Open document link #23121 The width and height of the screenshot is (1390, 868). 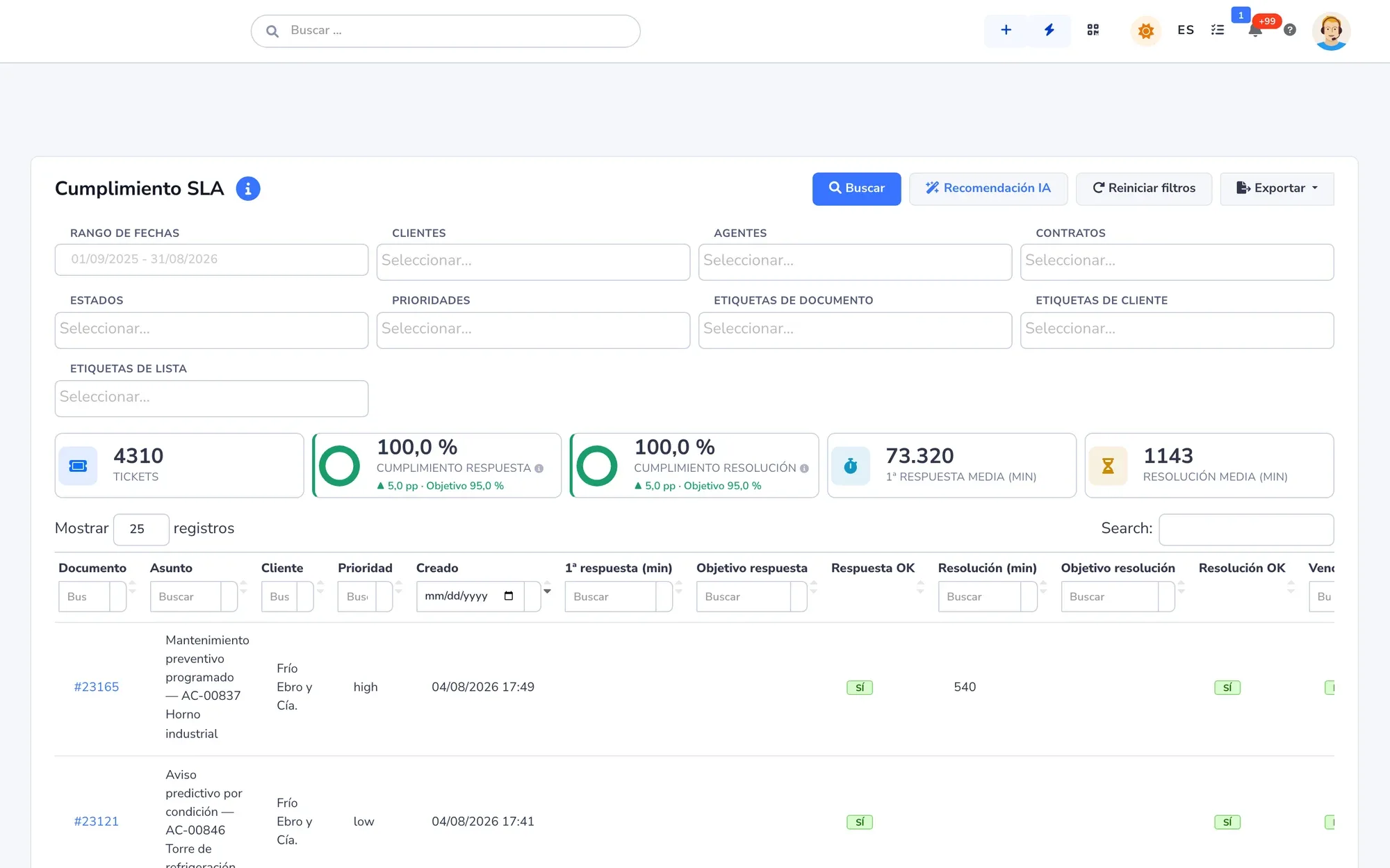pyautogui.click(x=97, y=821)
